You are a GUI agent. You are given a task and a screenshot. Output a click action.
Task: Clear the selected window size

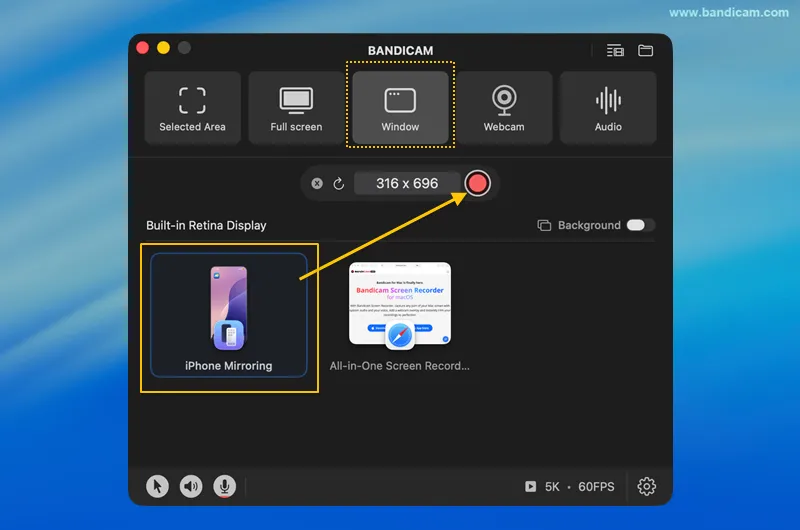[x=317, y=183]
